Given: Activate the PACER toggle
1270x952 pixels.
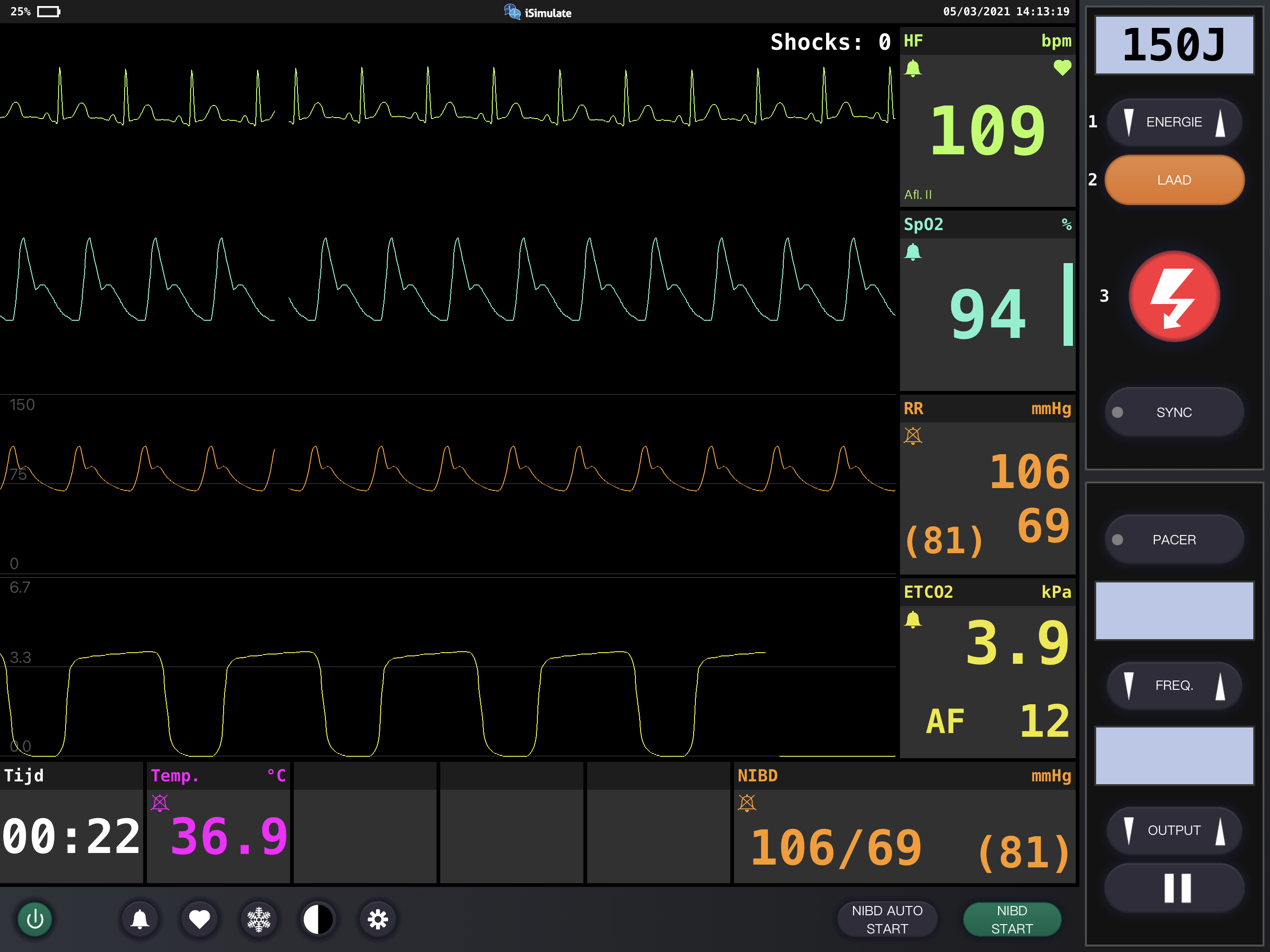Looking at the screenshot, I should point(1174,539).
